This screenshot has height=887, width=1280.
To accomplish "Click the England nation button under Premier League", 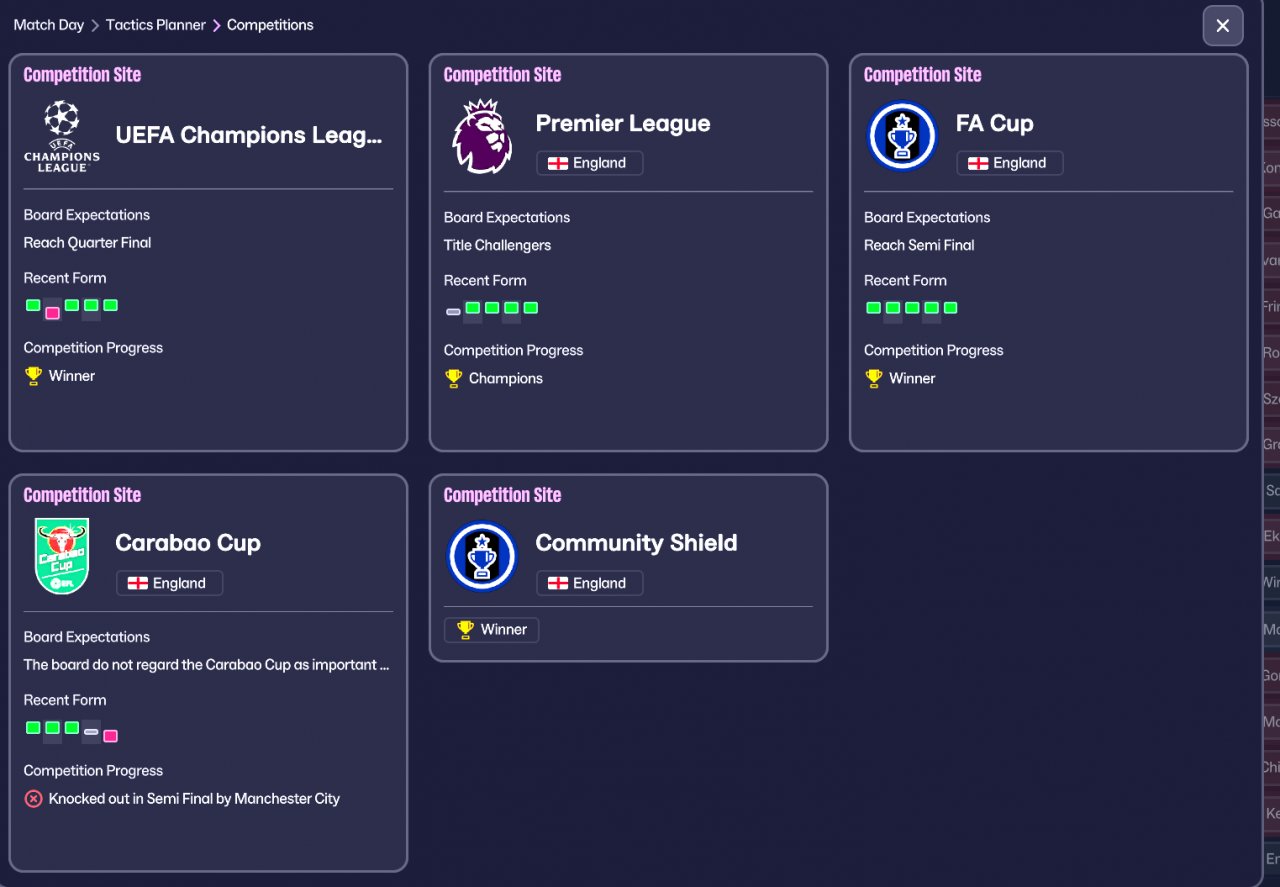I will 590,163.
